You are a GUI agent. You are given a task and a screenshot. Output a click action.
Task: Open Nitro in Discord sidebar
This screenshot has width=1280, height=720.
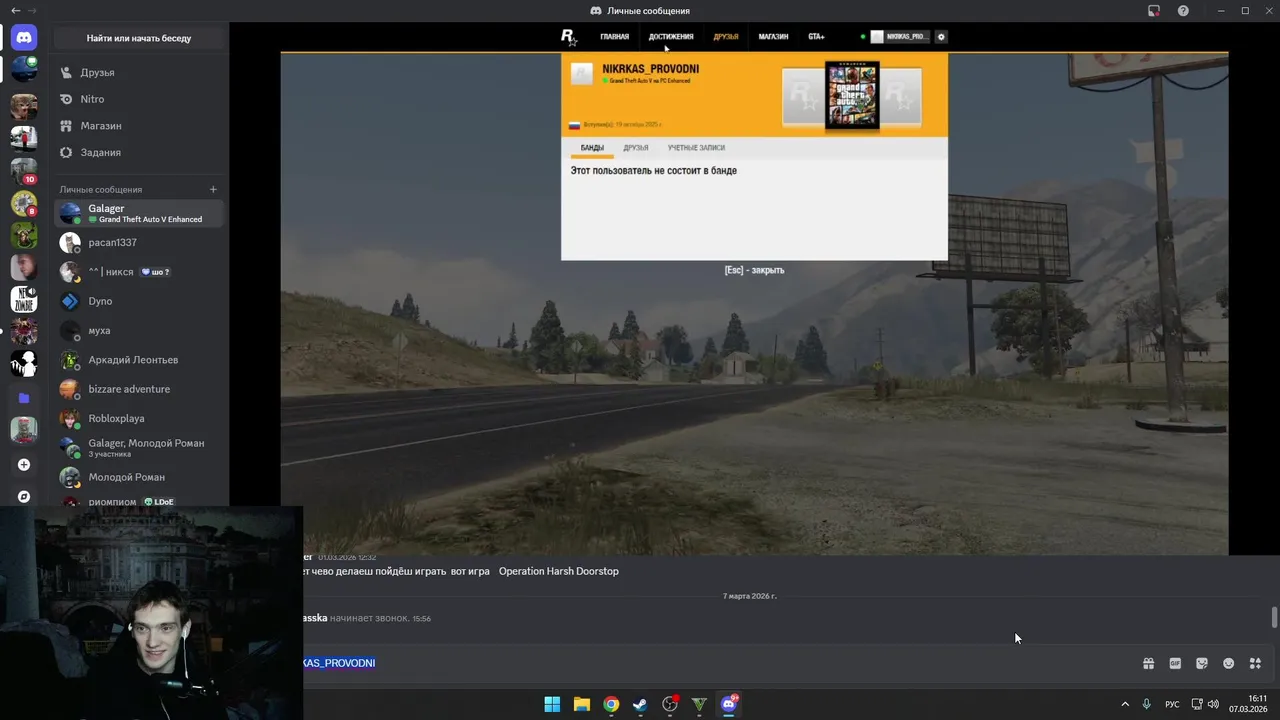[x=139, y=99]
